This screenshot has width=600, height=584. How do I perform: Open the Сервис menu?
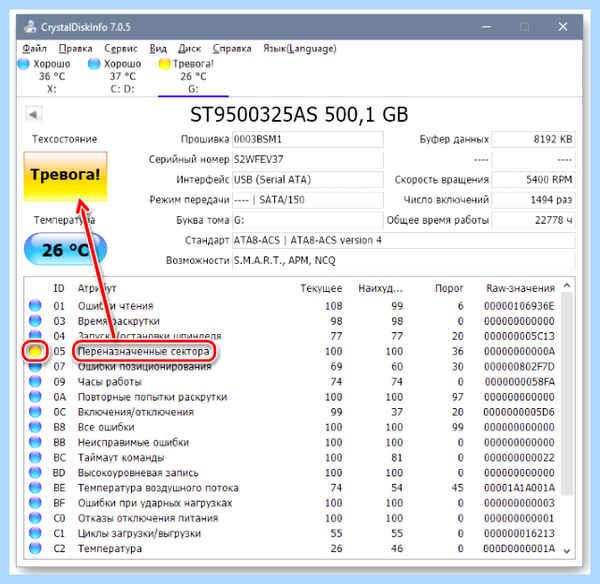[x=121, y=49]
